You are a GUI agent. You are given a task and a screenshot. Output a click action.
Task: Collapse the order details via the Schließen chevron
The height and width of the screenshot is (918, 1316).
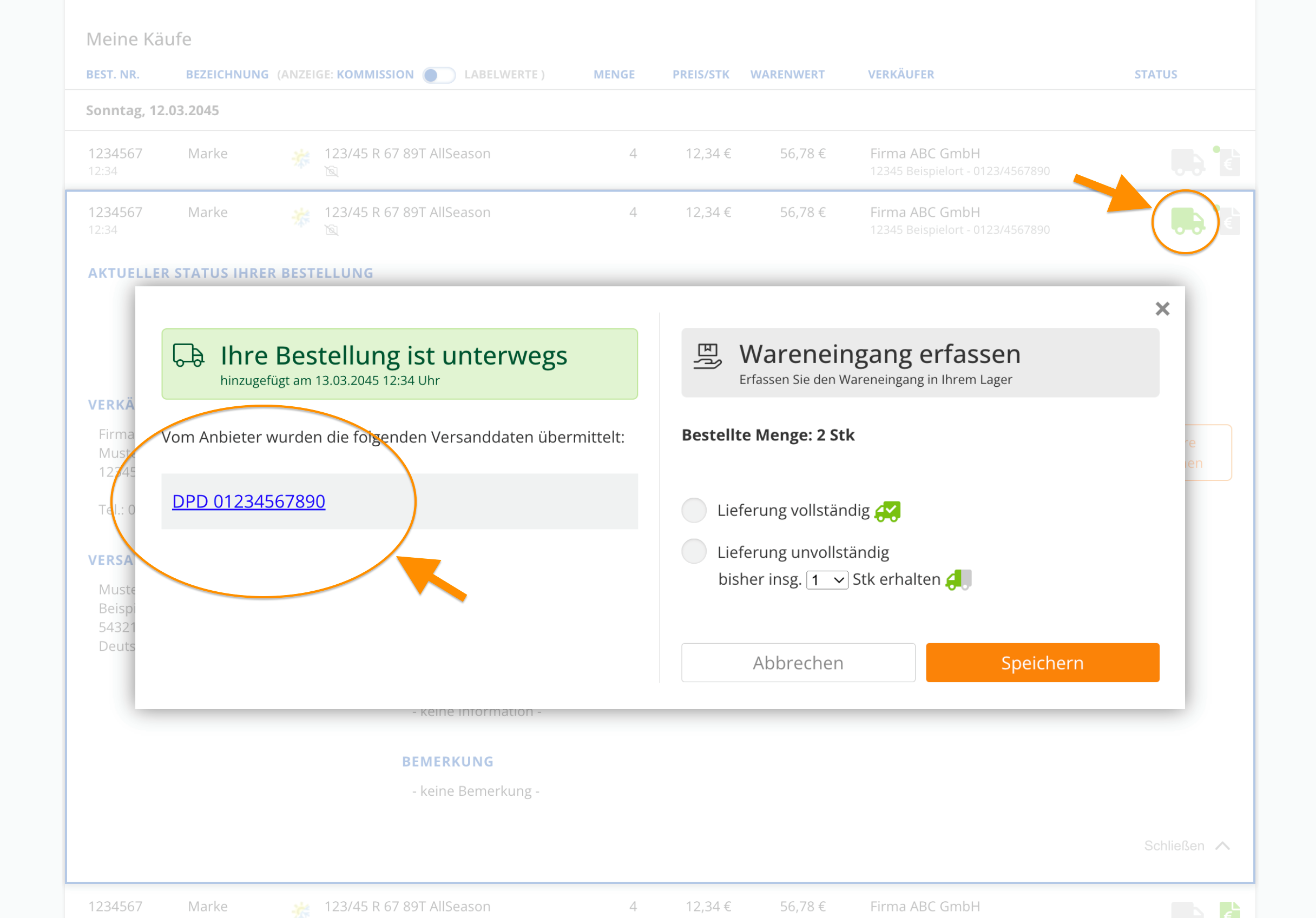(1223, 845)
